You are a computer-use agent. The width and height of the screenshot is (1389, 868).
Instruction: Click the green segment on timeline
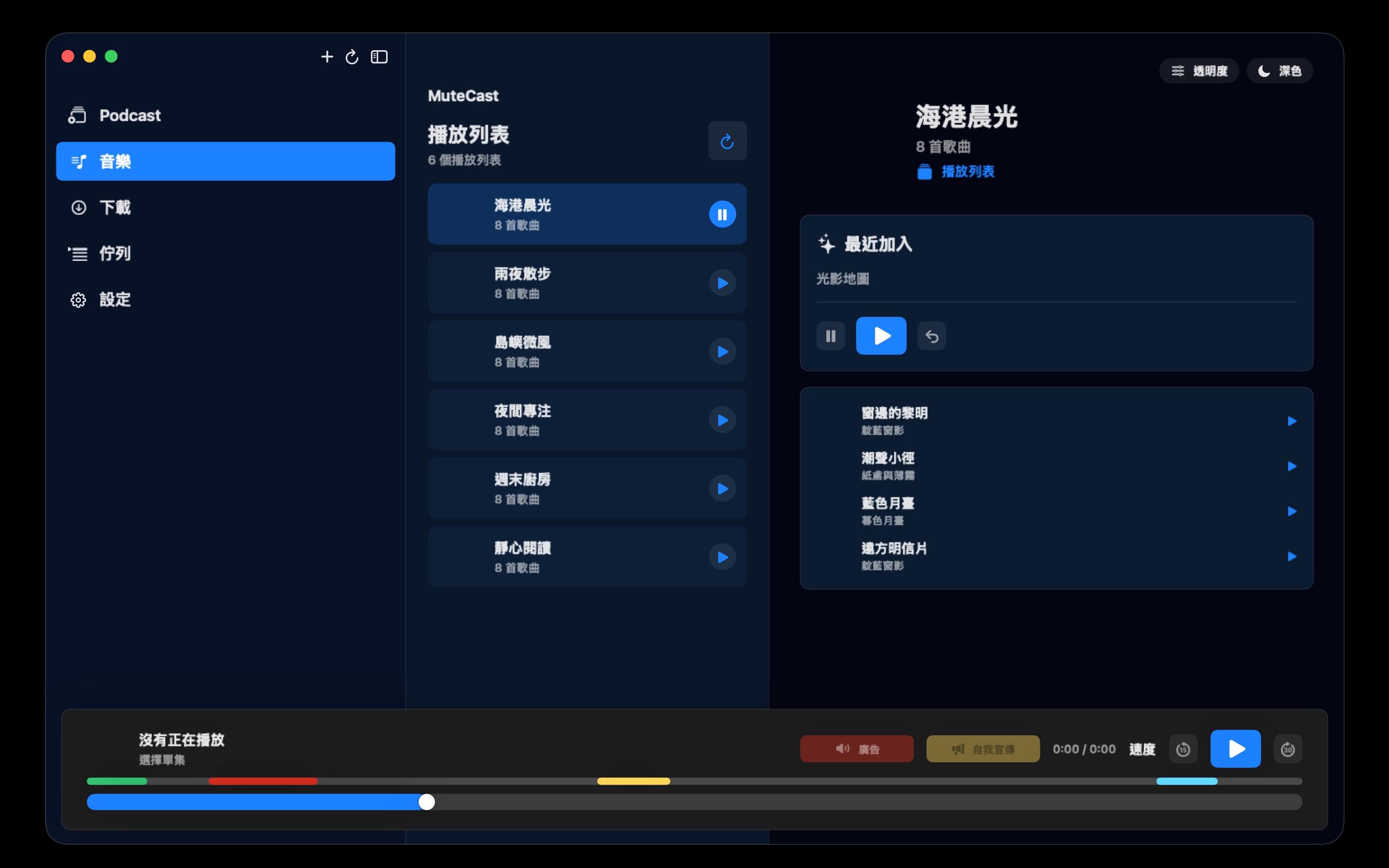[x=117, y=781]
